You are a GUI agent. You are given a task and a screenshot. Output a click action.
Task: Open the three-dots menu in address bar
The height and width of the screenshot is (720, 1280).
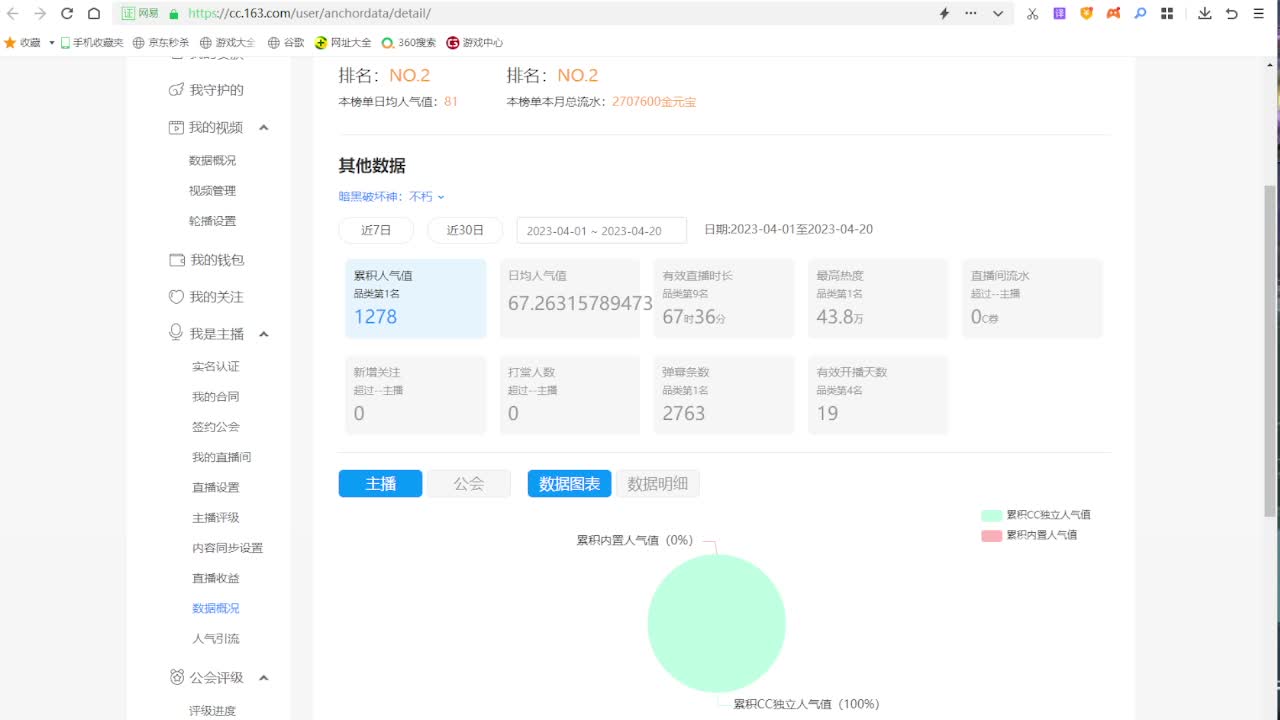971,13
